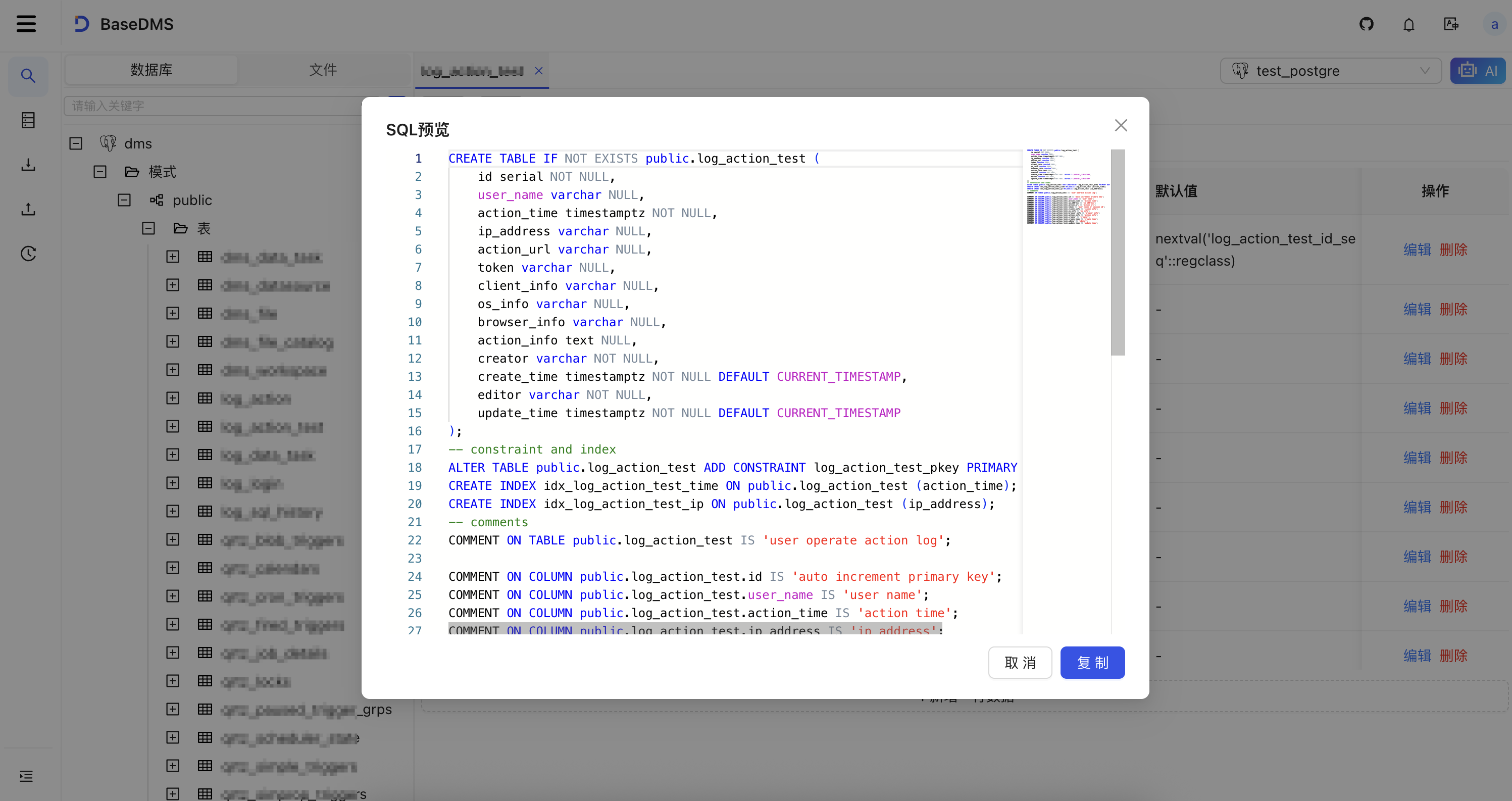Open the GitHub repository icon
The image size is (1512, 801).
point(1367,24)
